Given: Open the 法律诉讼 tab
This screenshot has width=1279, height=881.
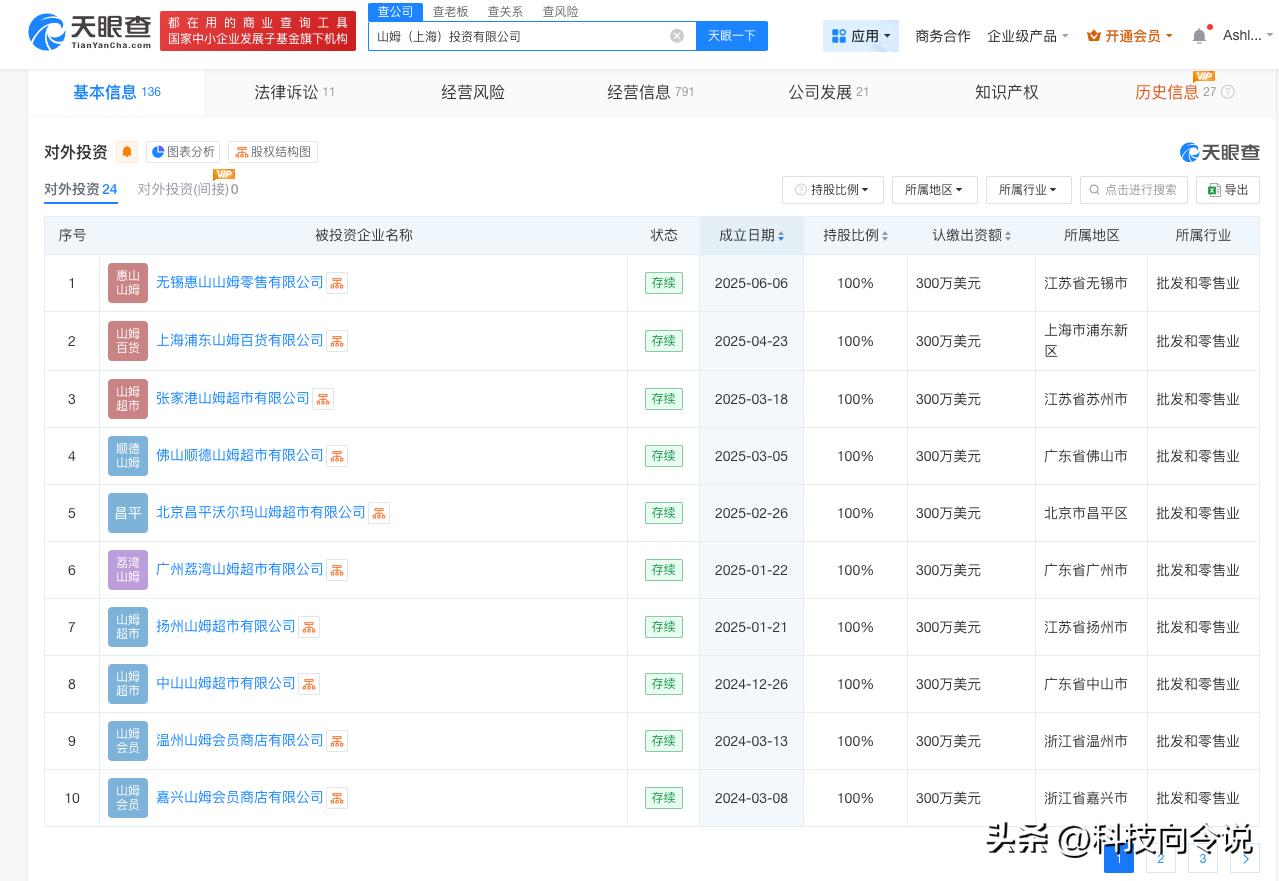Looking at the screenshot, I should [x=294, y=92].
